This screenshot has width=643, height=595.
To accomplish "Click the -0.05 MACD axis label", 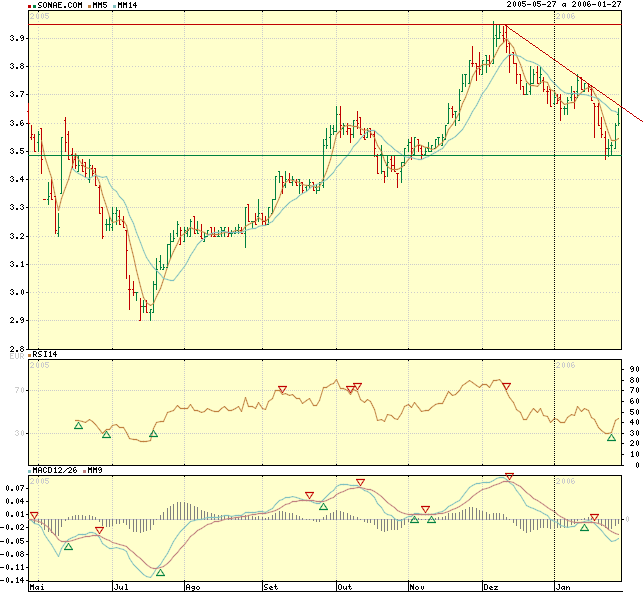I will pyautogui.click(x=13, y=541).
